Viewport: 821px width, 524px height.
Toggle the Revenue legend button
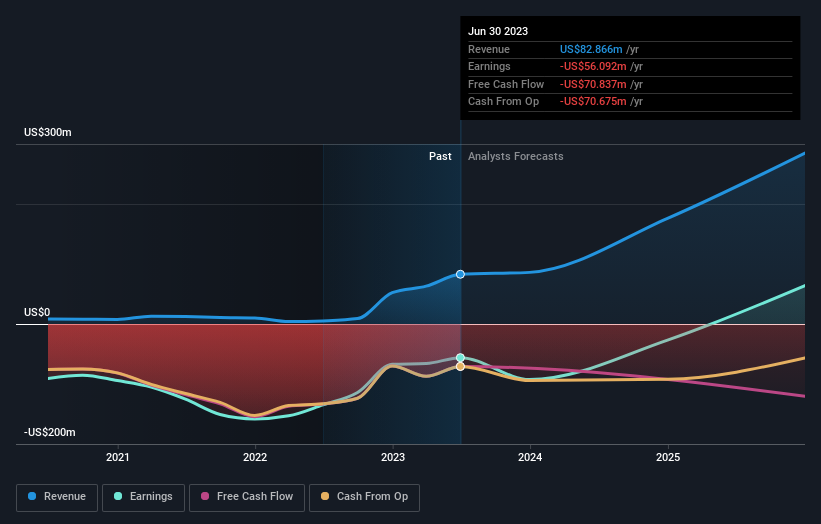[57, 497]
